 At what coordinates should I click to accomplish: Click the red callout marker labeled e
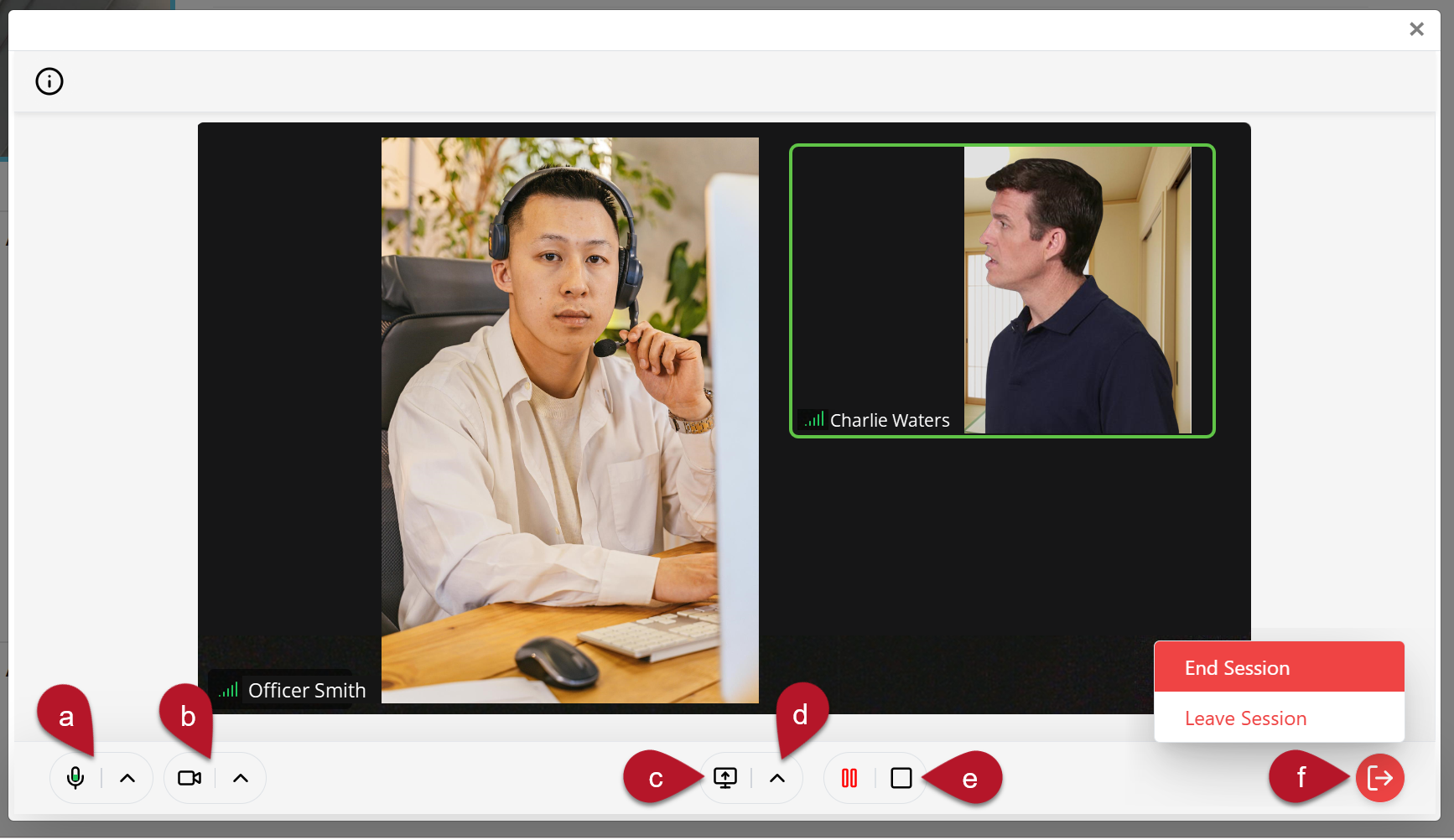click(968, 778)
